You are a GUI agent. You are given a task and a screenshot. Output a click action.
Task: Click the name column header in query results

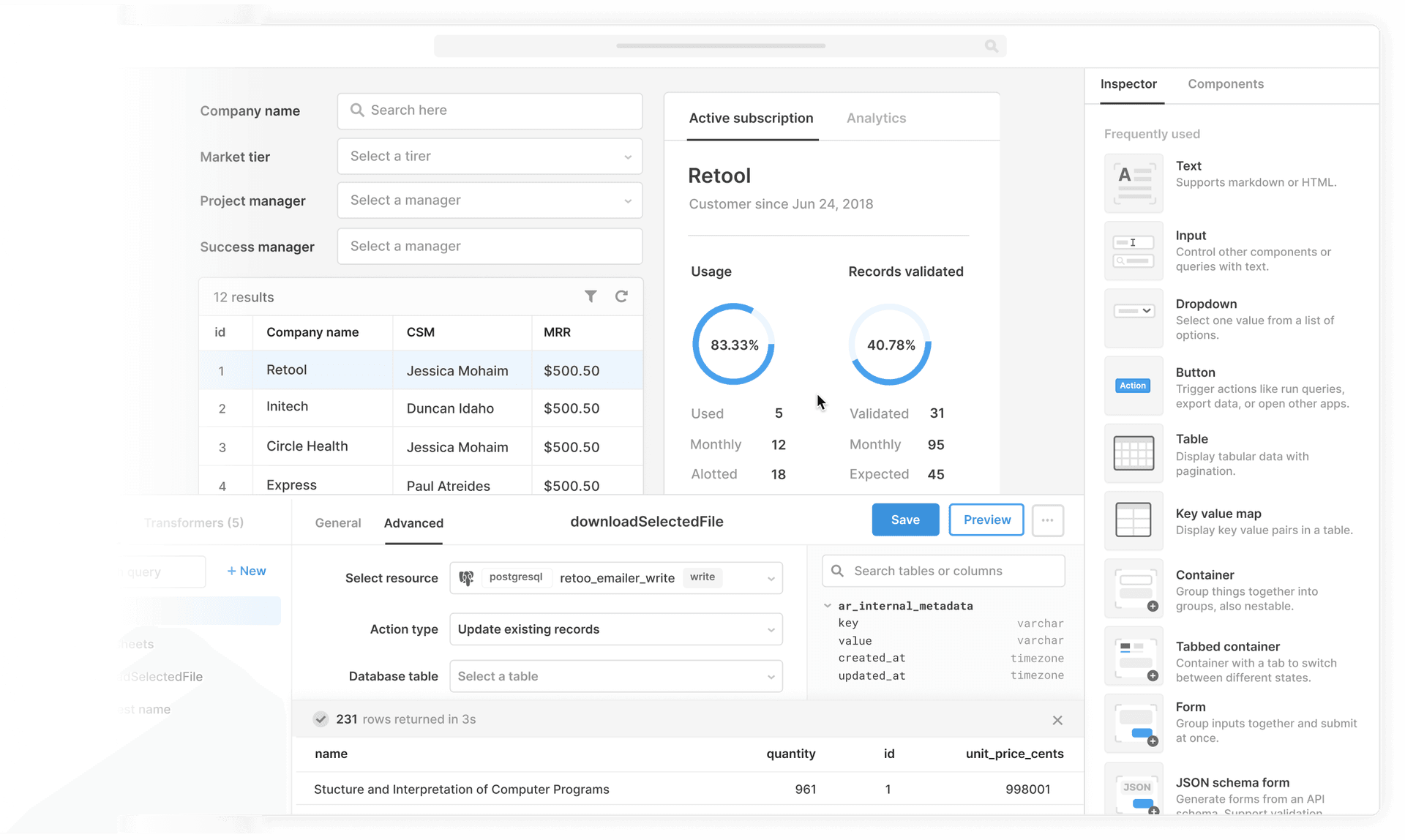pyautogui.click(x=331, y=754)
